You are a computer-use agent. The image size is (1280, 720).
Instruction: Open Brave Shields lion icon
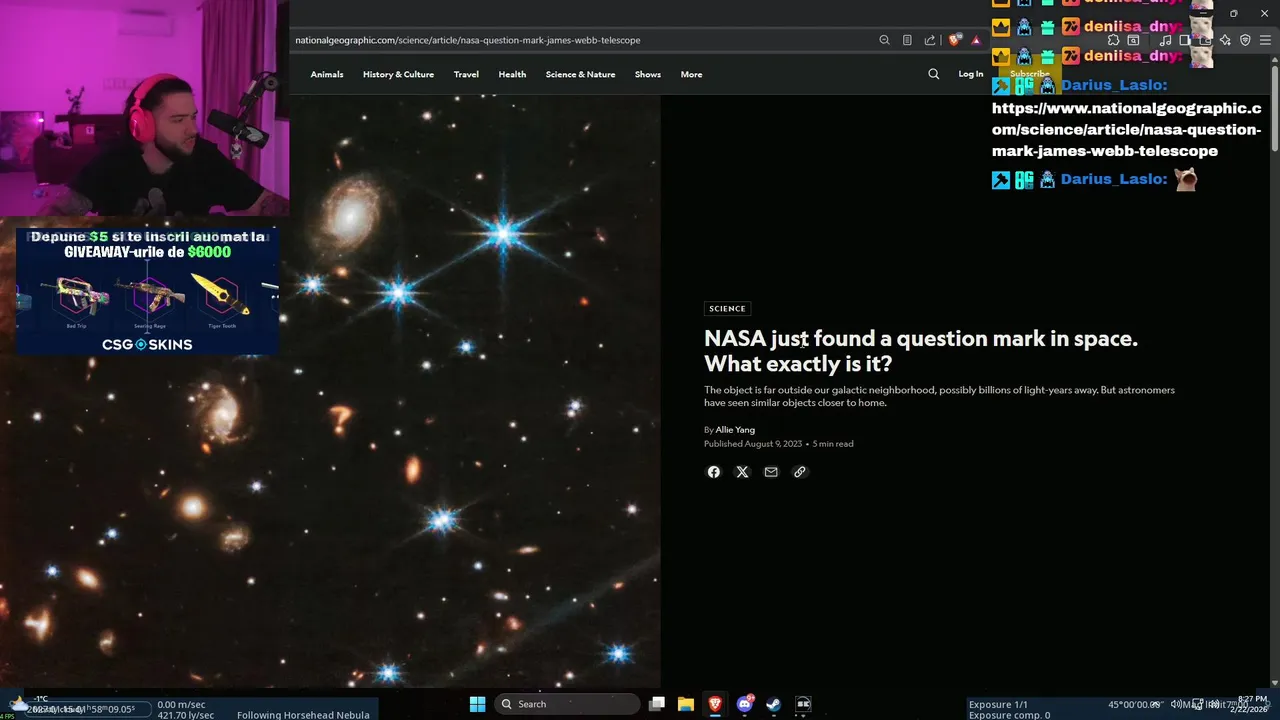pyautogui.click(x=955, y=40)
